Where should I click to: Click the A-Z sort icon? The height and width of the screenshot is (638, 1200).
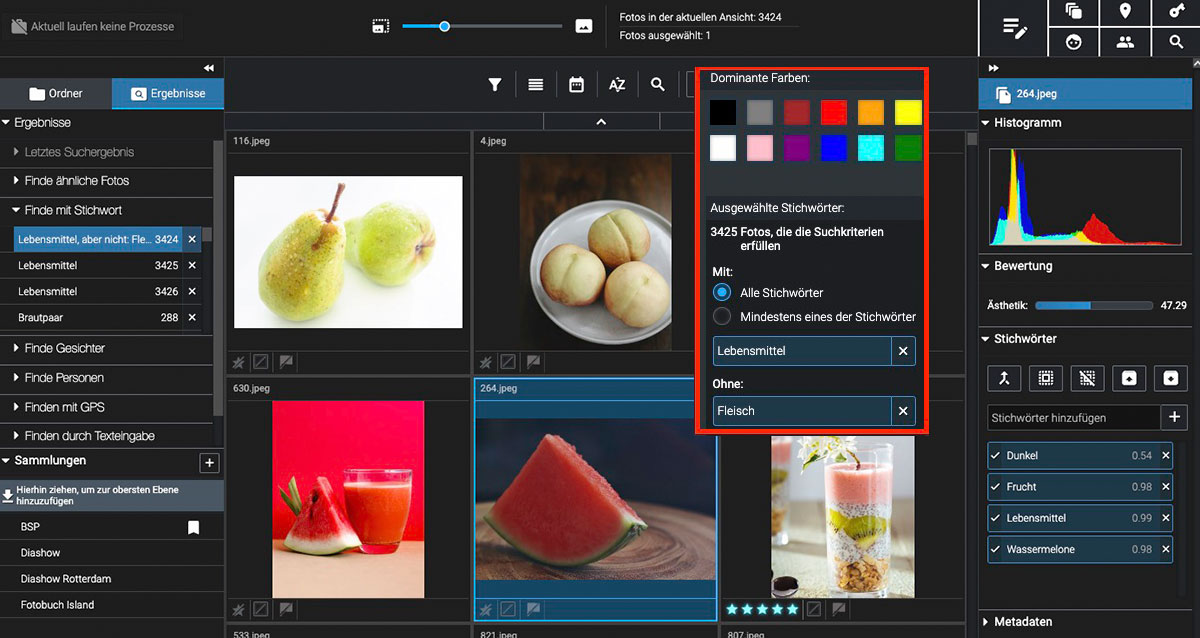click(x=617, y=85)
